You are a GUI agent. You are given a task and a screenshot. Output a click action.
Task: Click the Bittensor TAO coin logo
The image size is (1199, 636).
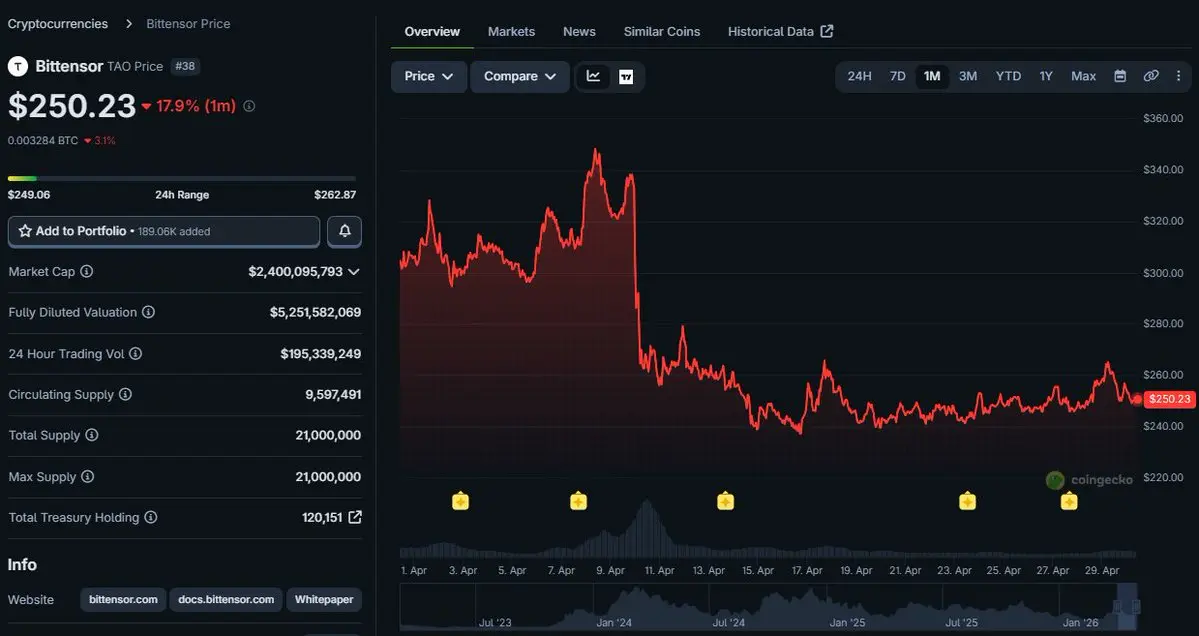(18, 67)
